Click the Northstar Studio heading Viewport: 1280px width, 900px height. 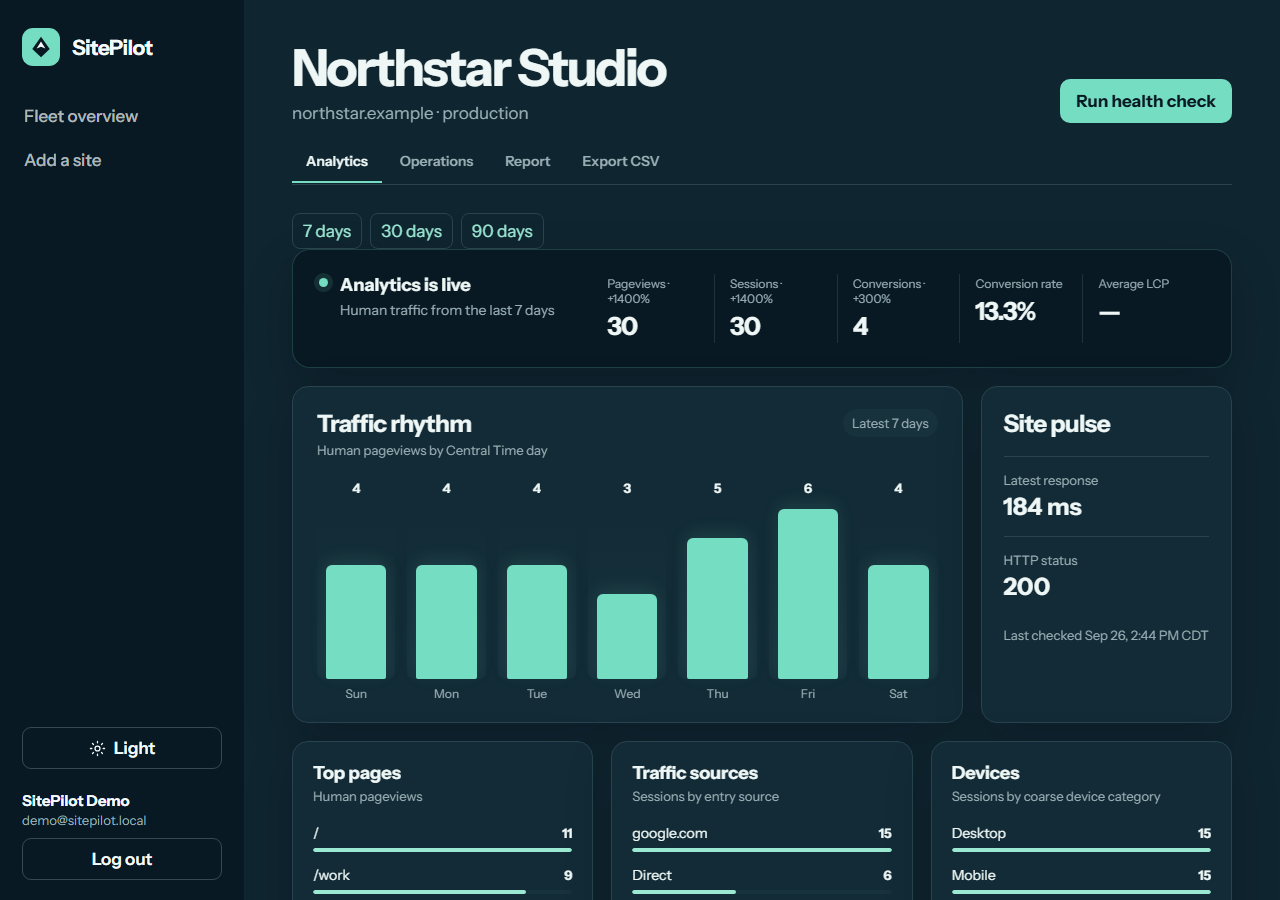(479, 69)
